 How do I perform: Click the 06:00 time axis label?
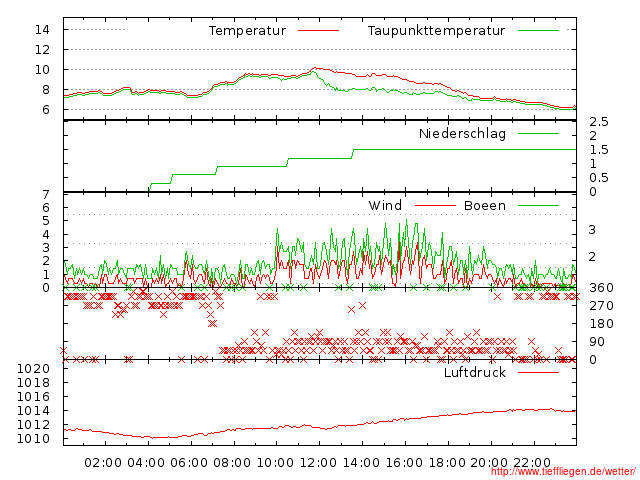click(189, 463)
